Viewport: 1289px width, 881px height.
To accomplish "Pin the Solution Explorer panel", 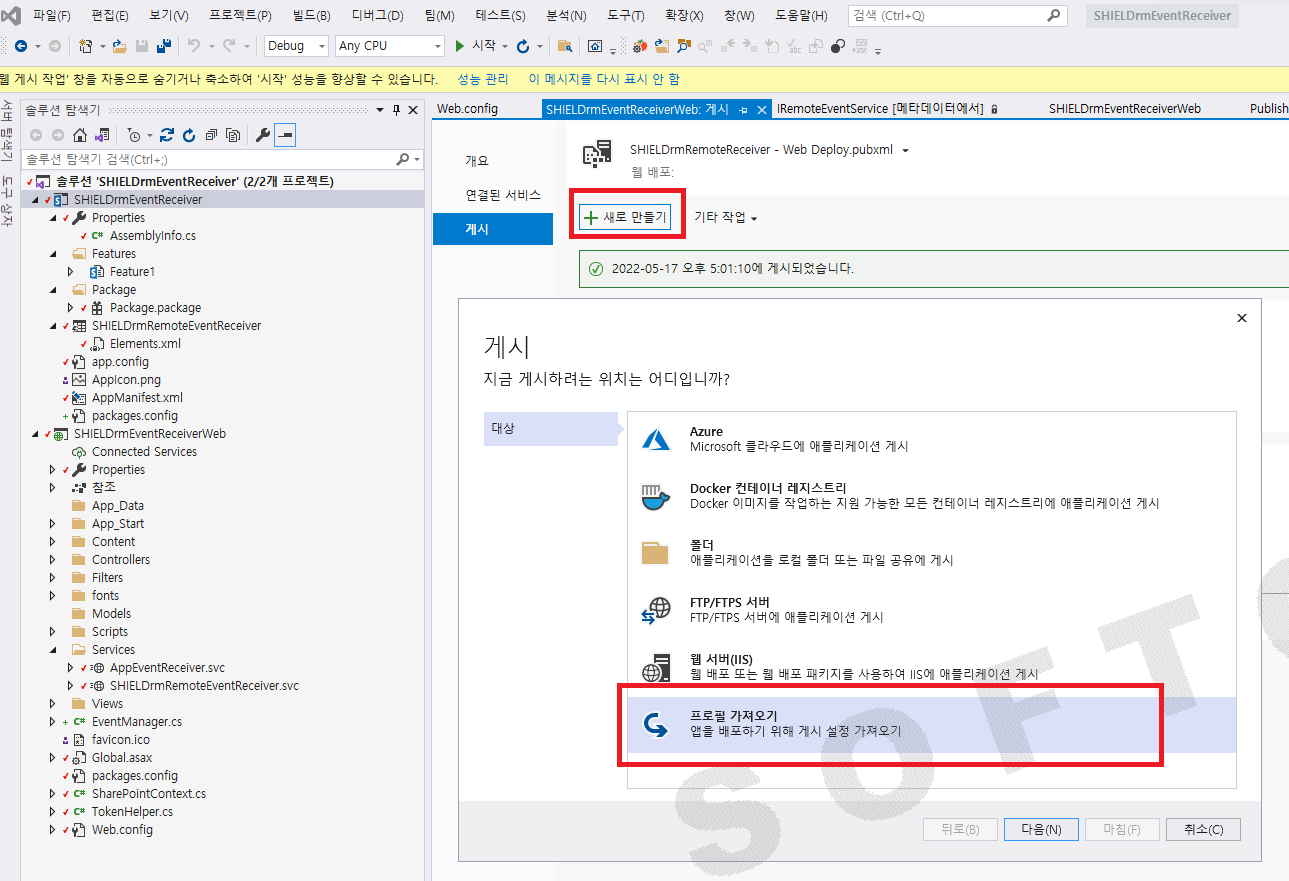I will pyautogui.click(x=396, y=110).
